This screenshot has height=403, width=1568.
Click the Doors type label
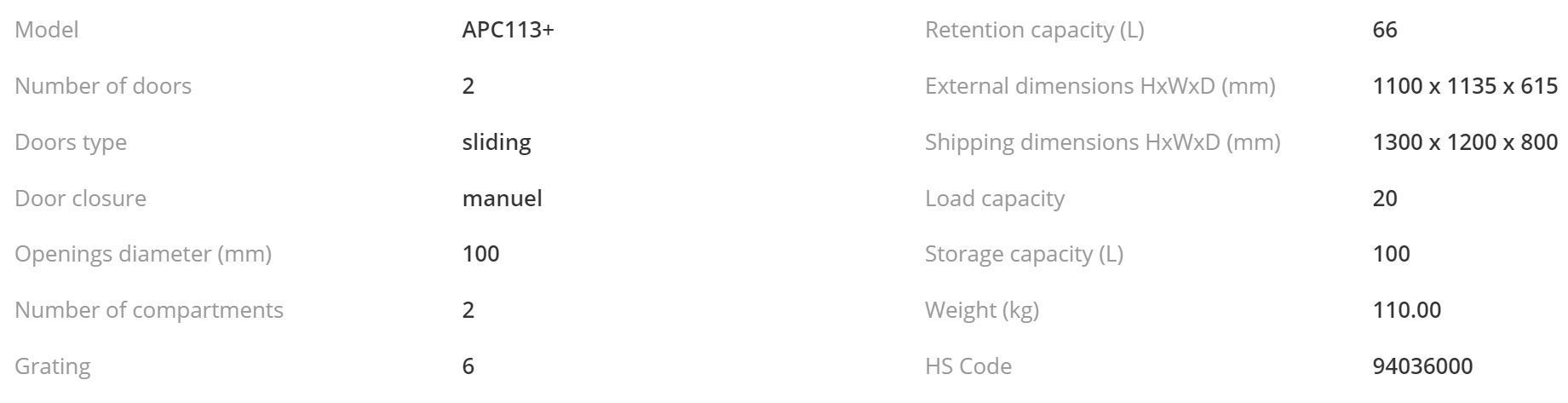[x=71, y=142]
